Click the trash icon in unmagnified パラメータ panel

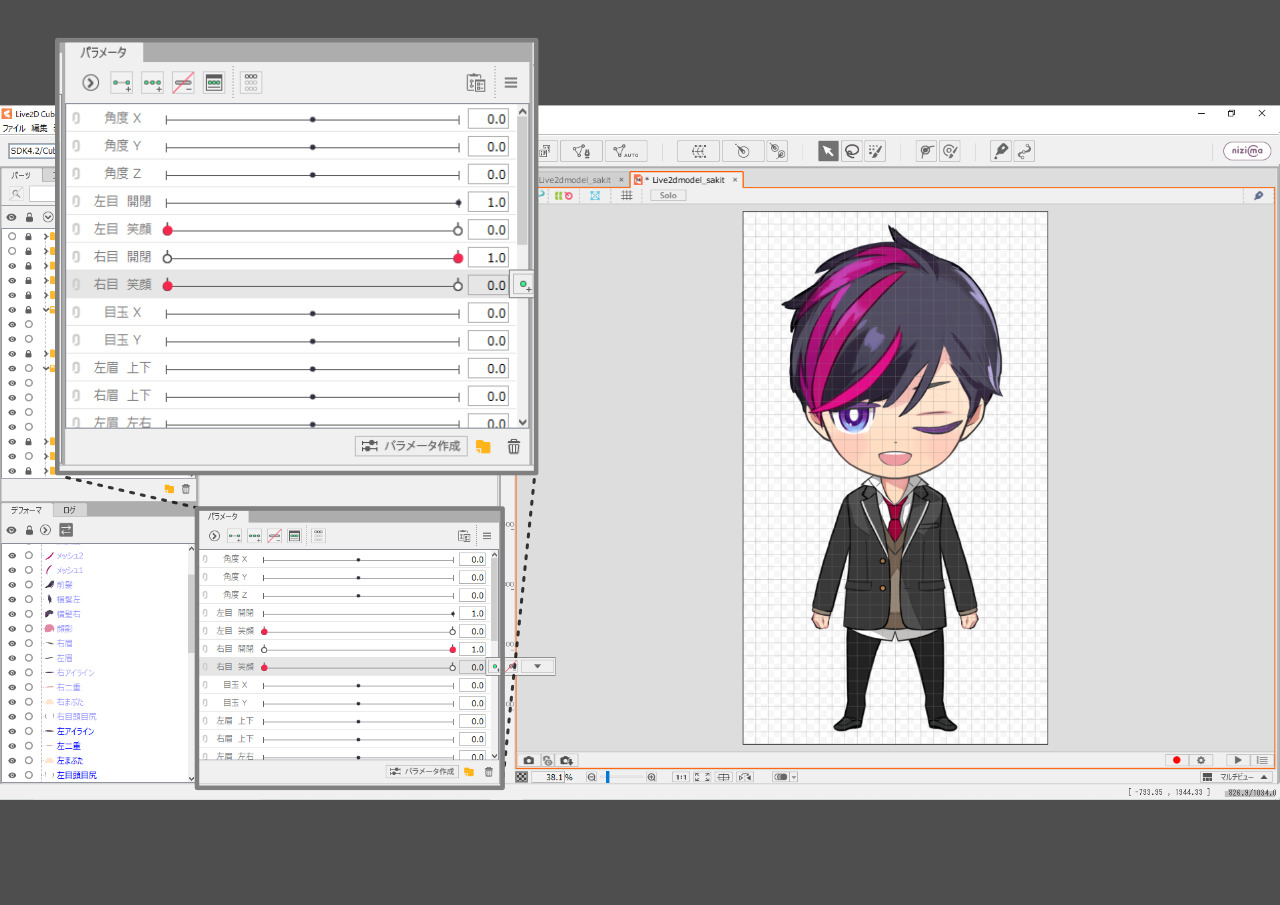pos(489,771)
